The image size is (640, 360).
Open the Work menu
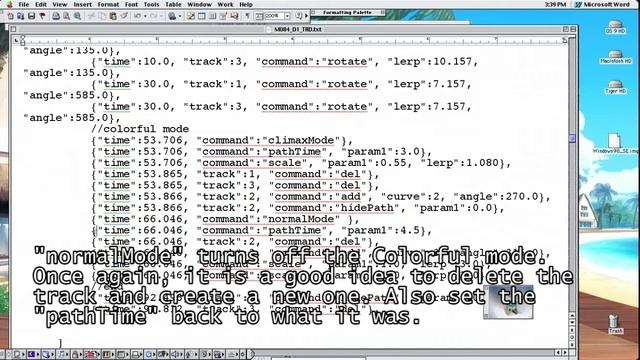coord(225,4)
